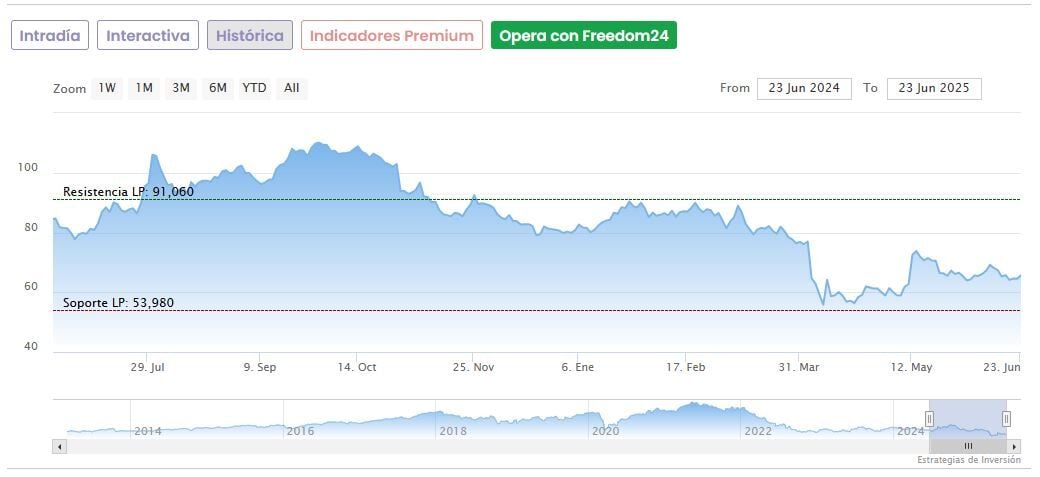Select the Histórica tab

click(x=250, y=36)
